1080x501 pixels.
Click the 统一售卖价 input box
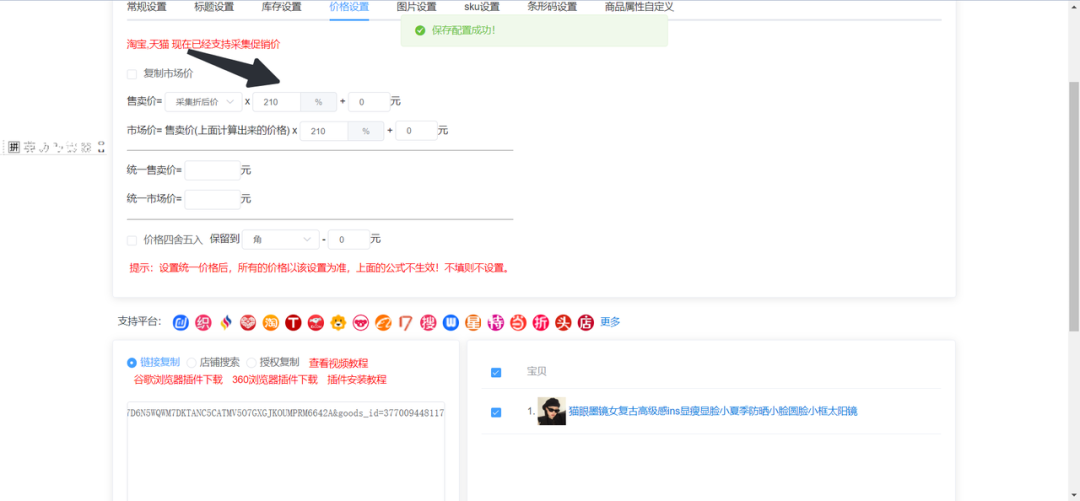tap(212, 170)
